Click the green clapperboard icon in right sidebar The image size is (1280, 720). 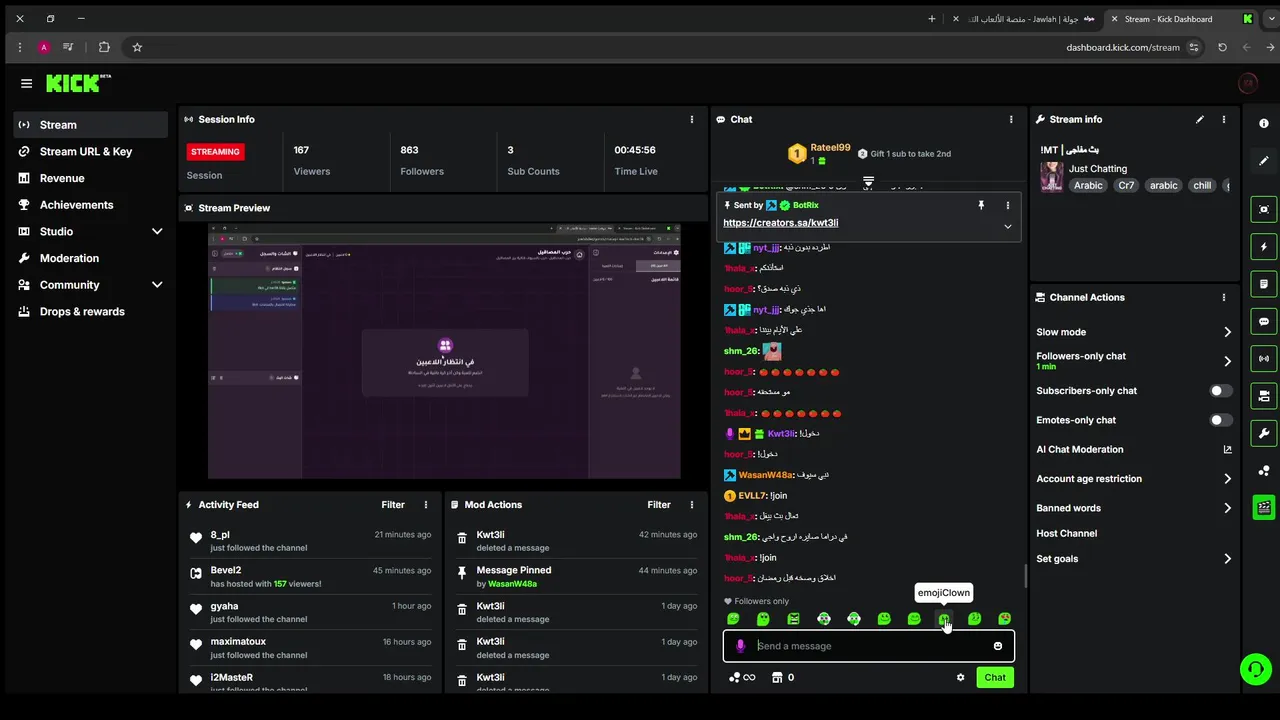tap(1264, 507)
